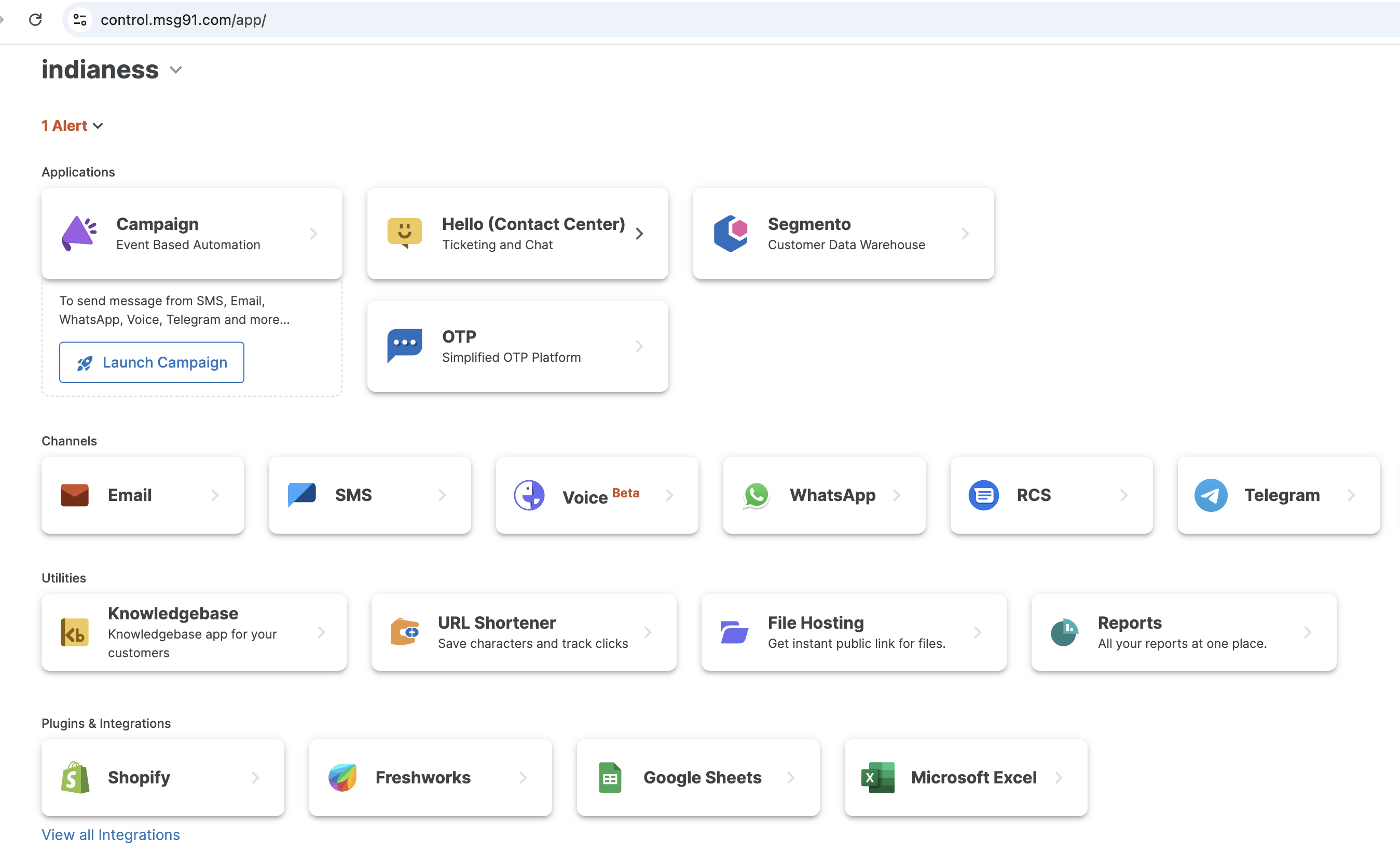This screenshot has width=1400, height=867.
Task: Click the Shopify bag icon
Action: pyautogui.click(x=75, y=777)
